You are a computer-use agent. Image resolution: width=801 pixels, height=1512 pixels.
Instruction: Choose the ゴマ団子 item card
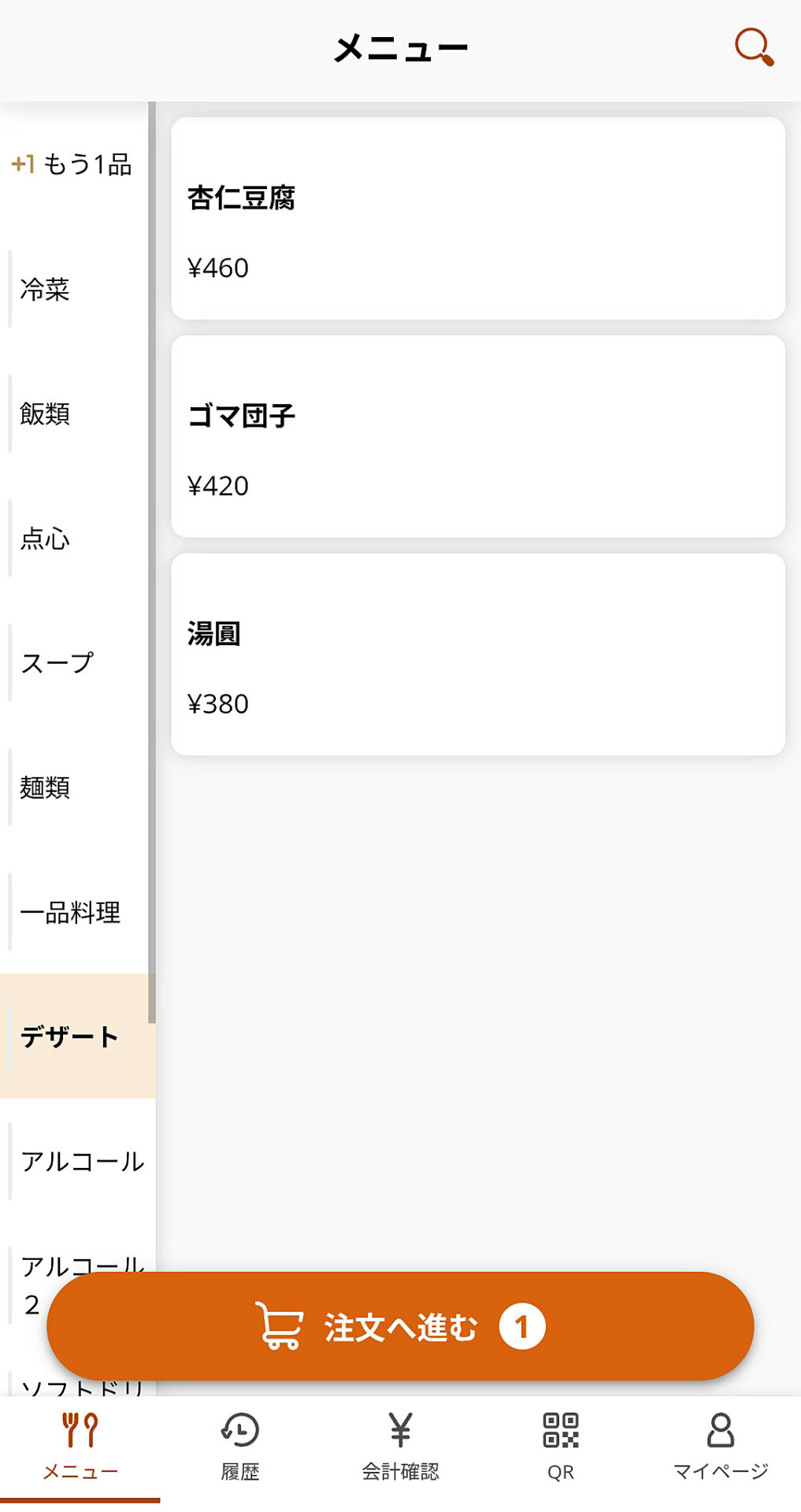pos(478,436)
